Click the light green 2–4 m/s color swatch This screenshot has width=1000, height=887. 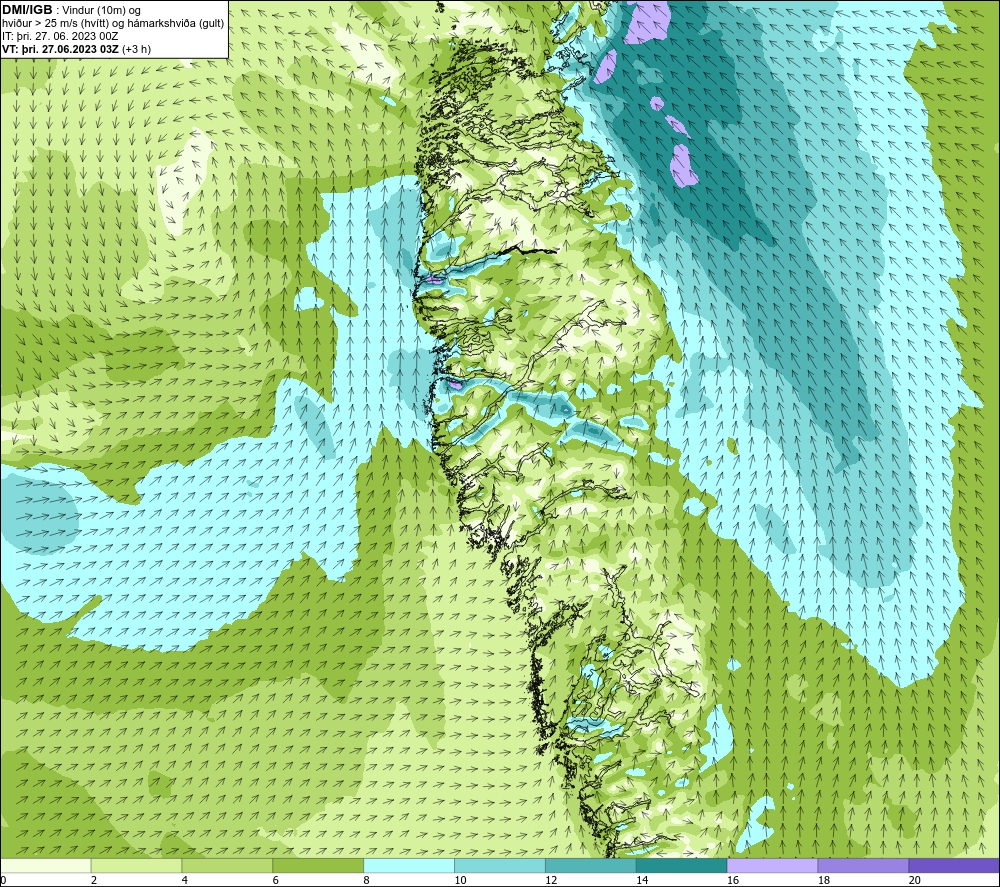click(x=136, y=865)
